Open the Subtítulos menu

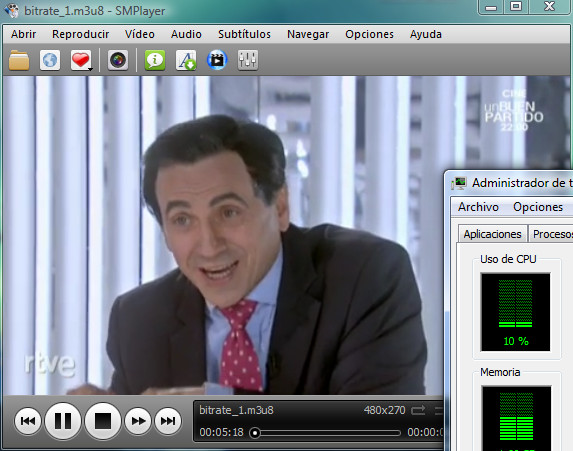tap(244, 34)
